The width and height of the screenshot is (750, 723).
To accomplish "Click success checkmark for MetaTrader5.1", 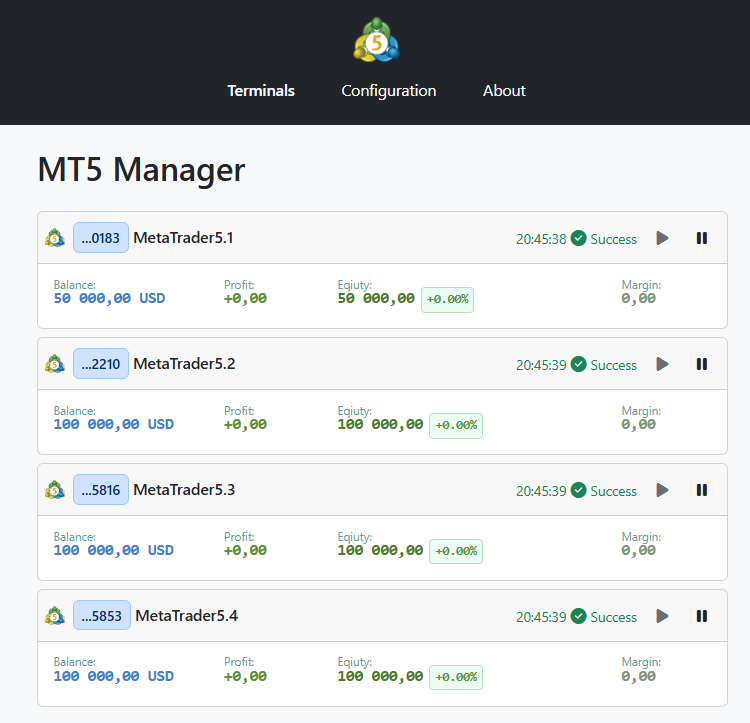I will coord(579,238).
